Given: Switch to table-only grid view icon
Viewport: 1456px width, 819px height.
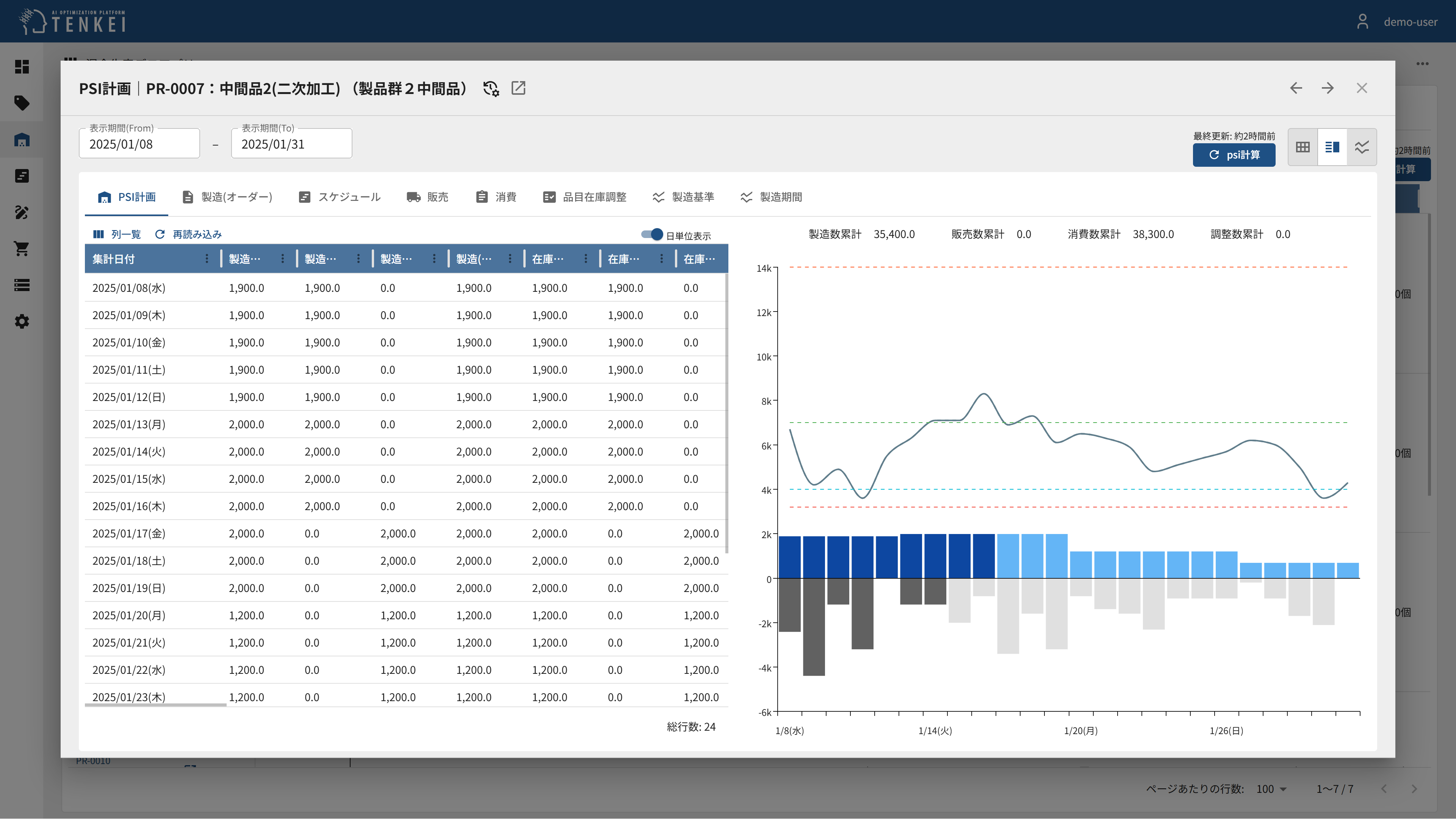Looking at the screenshot, I should pos(1302,147).
